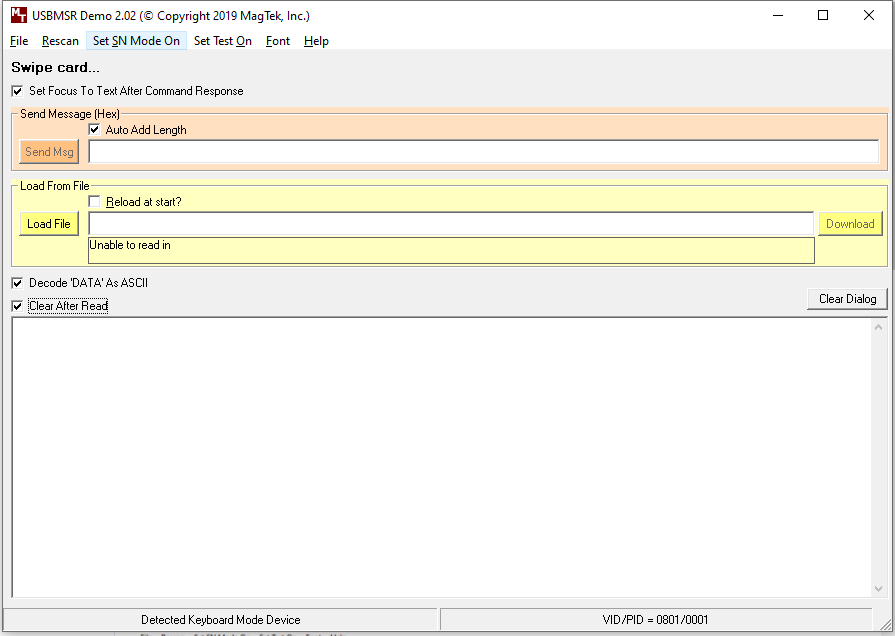Open the File menu
The height and width of the screenshot is (636, 895).
pyautogui.click(x=19, y=41)
